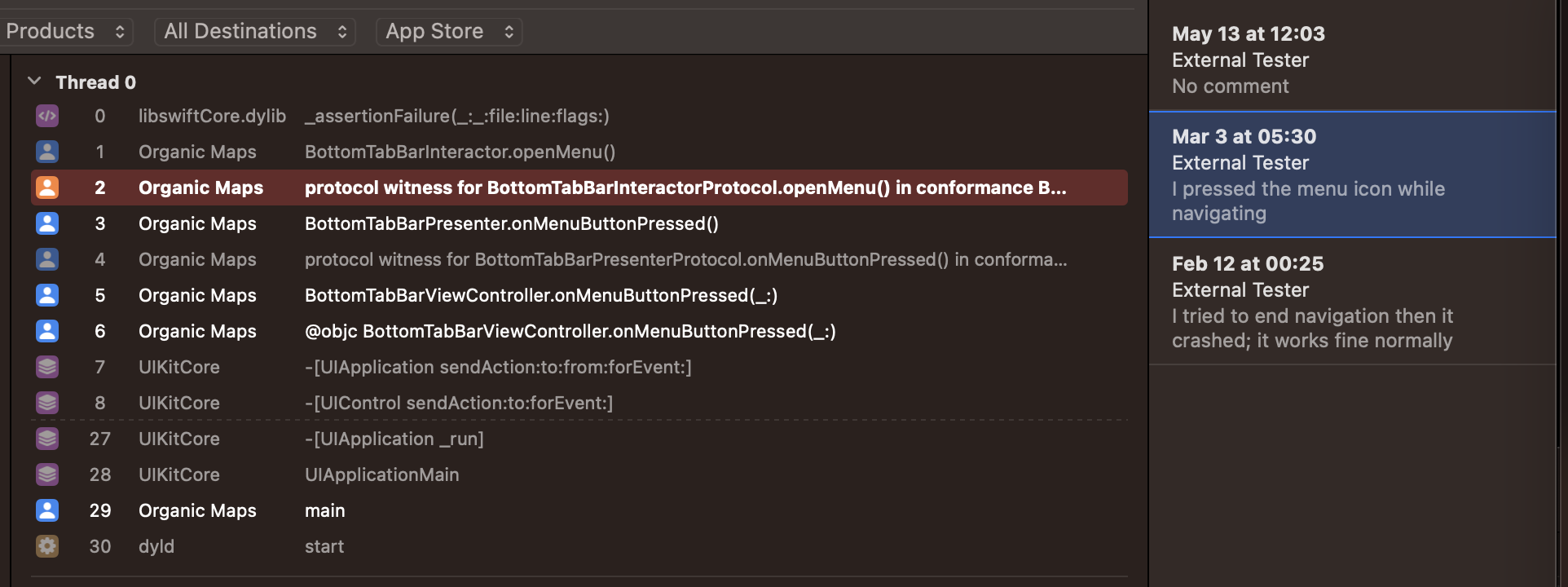Click the UIKitCore layers icon on frame 28
Viewport: 1568px width, 587px height.
[x=47, y=474]
